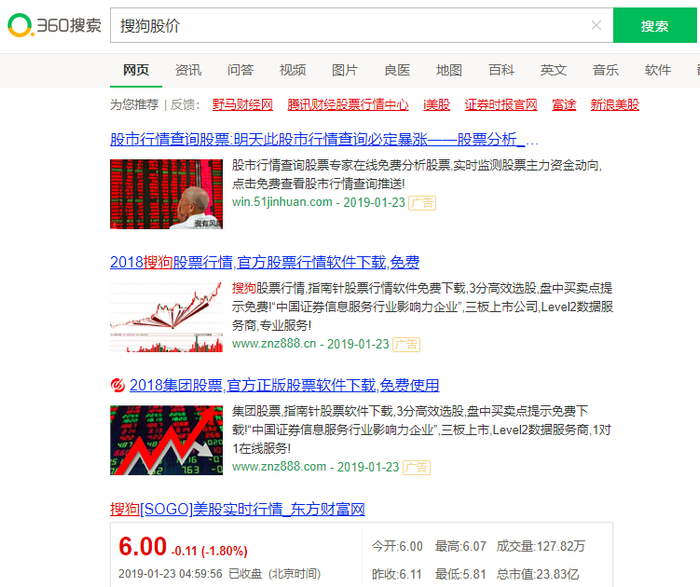Open the 英文 tab

coord(554,70)
